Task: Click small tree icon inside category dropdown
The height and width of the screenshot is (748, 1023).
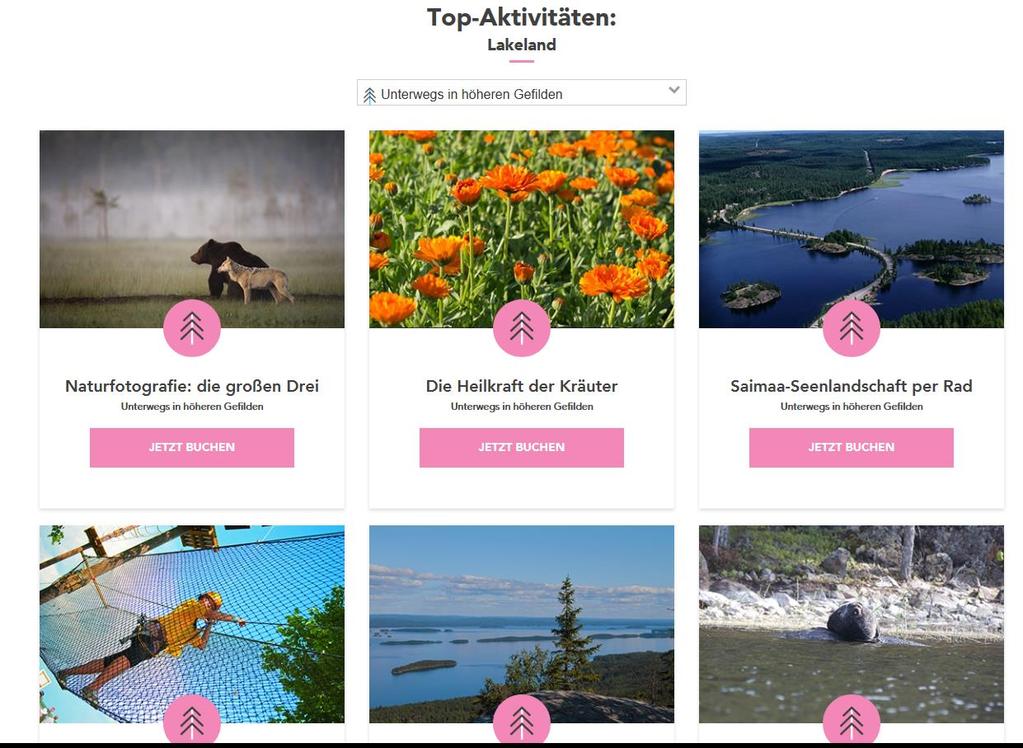Action: coord(369,95)
